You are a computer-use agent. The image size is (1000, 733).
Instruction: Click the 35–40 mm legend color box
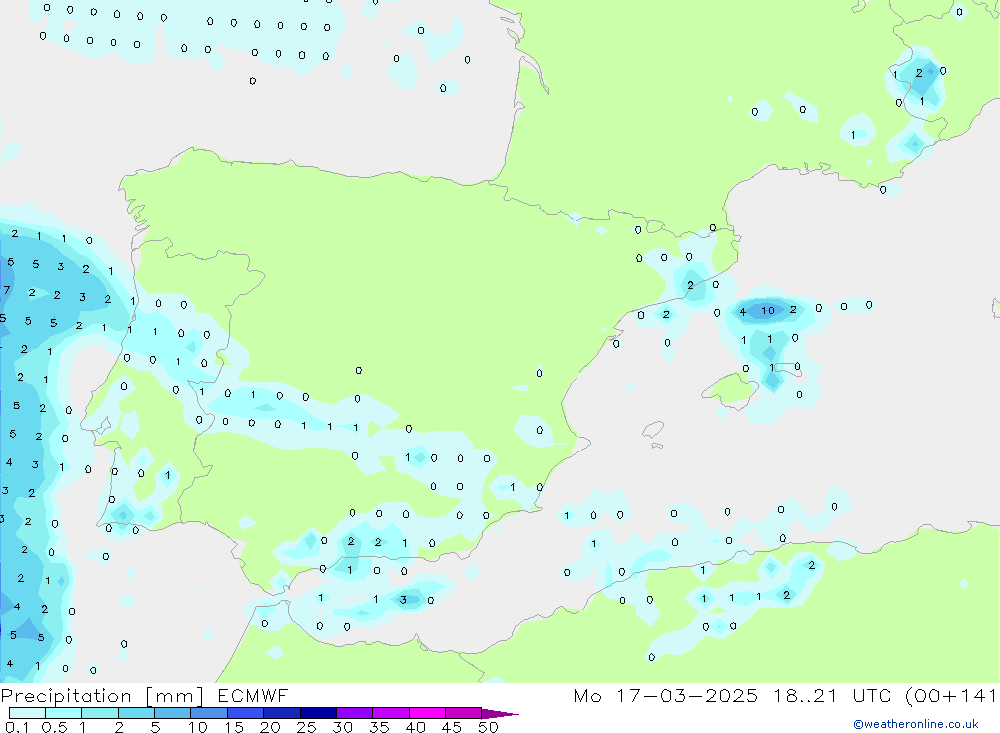point(391,713)
